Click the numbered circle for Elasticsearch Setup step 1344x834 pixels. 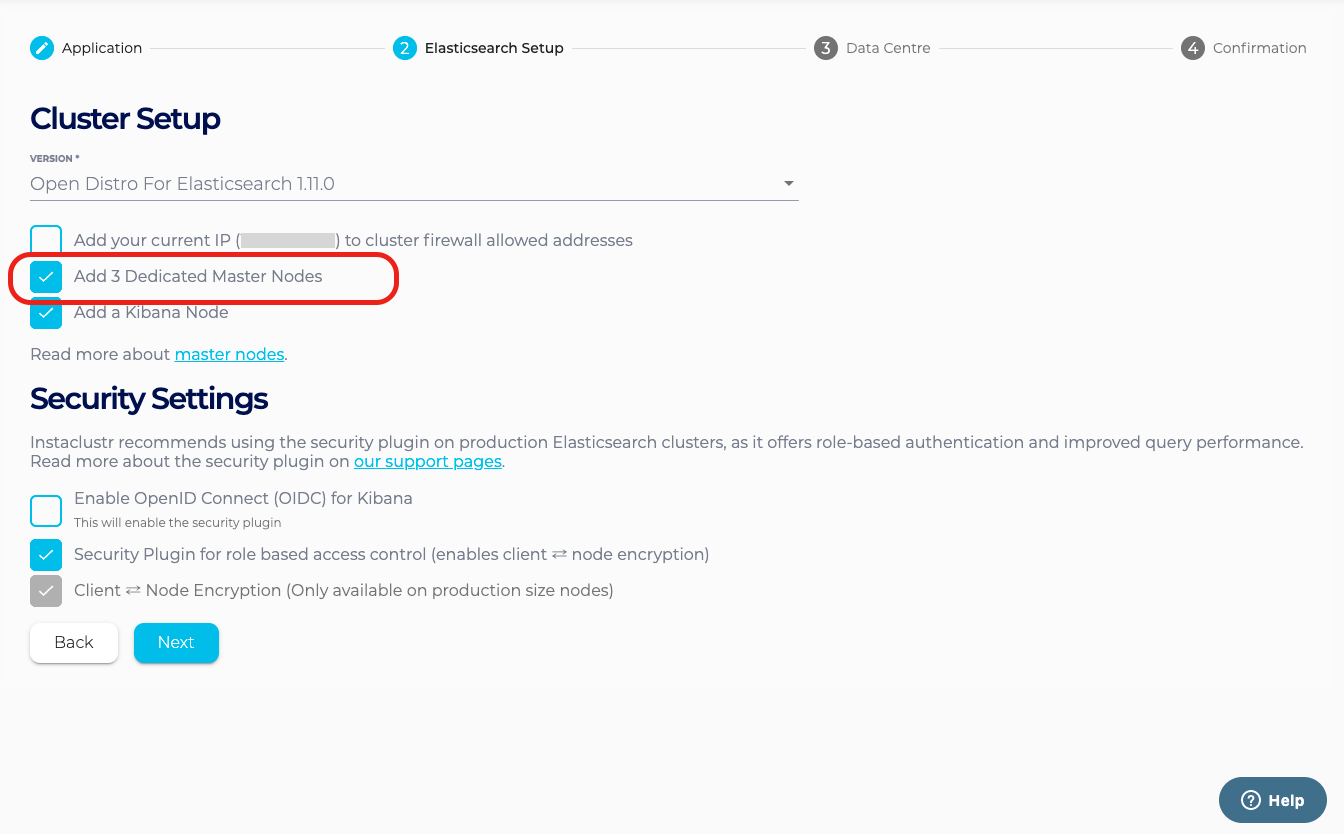[x=404, y=47]
